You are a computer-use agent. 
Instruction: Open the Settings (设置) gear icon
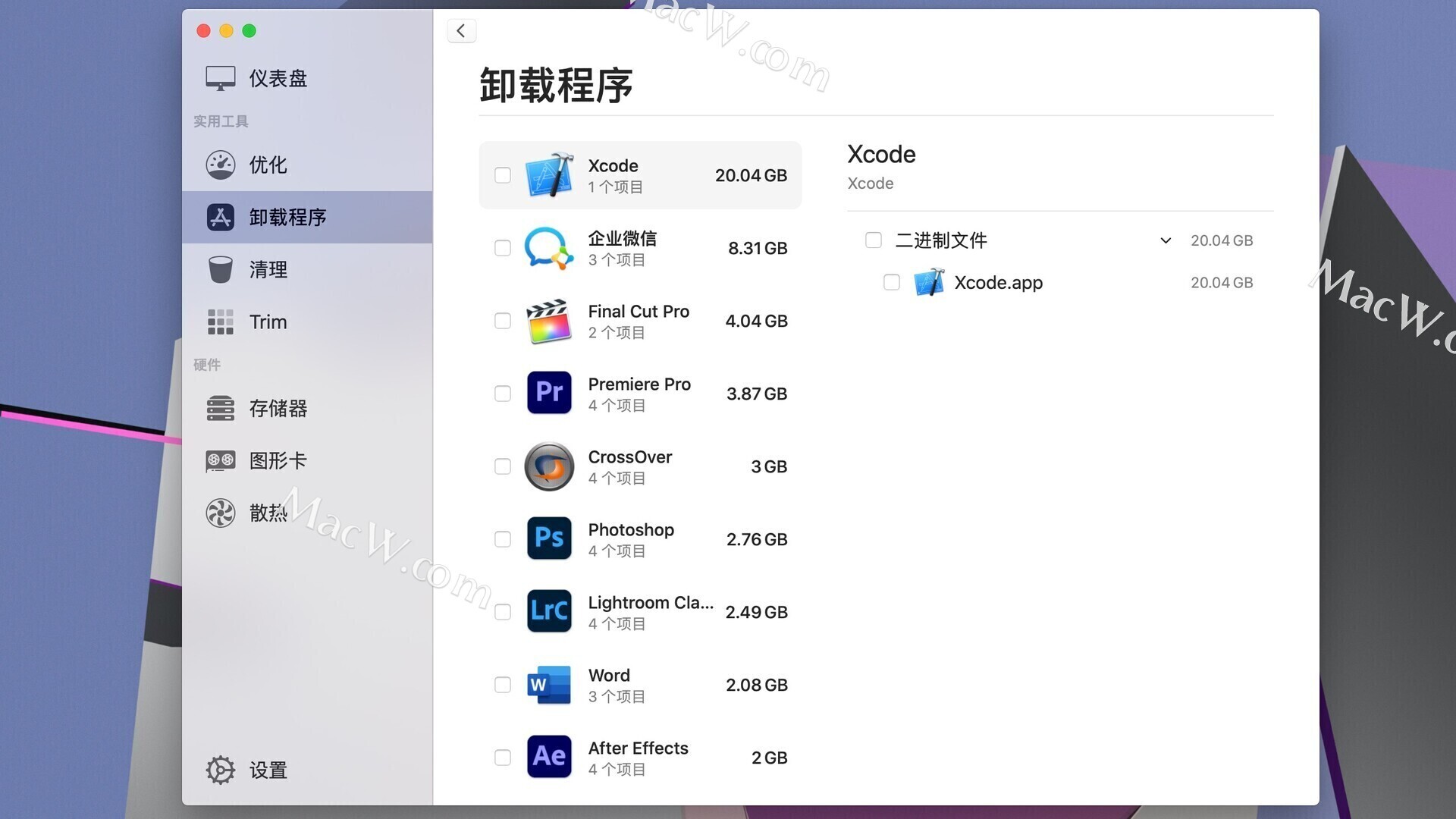[x=220, y=770]
